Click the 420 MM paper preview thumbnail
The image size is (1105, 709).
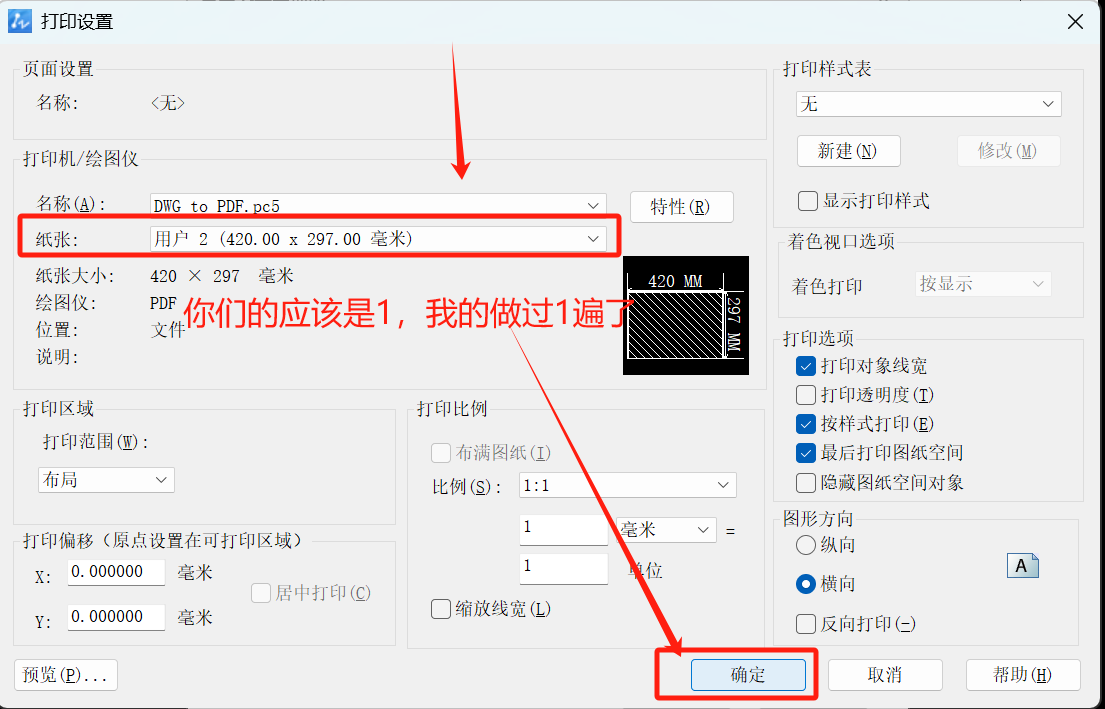tap(685, 315)
